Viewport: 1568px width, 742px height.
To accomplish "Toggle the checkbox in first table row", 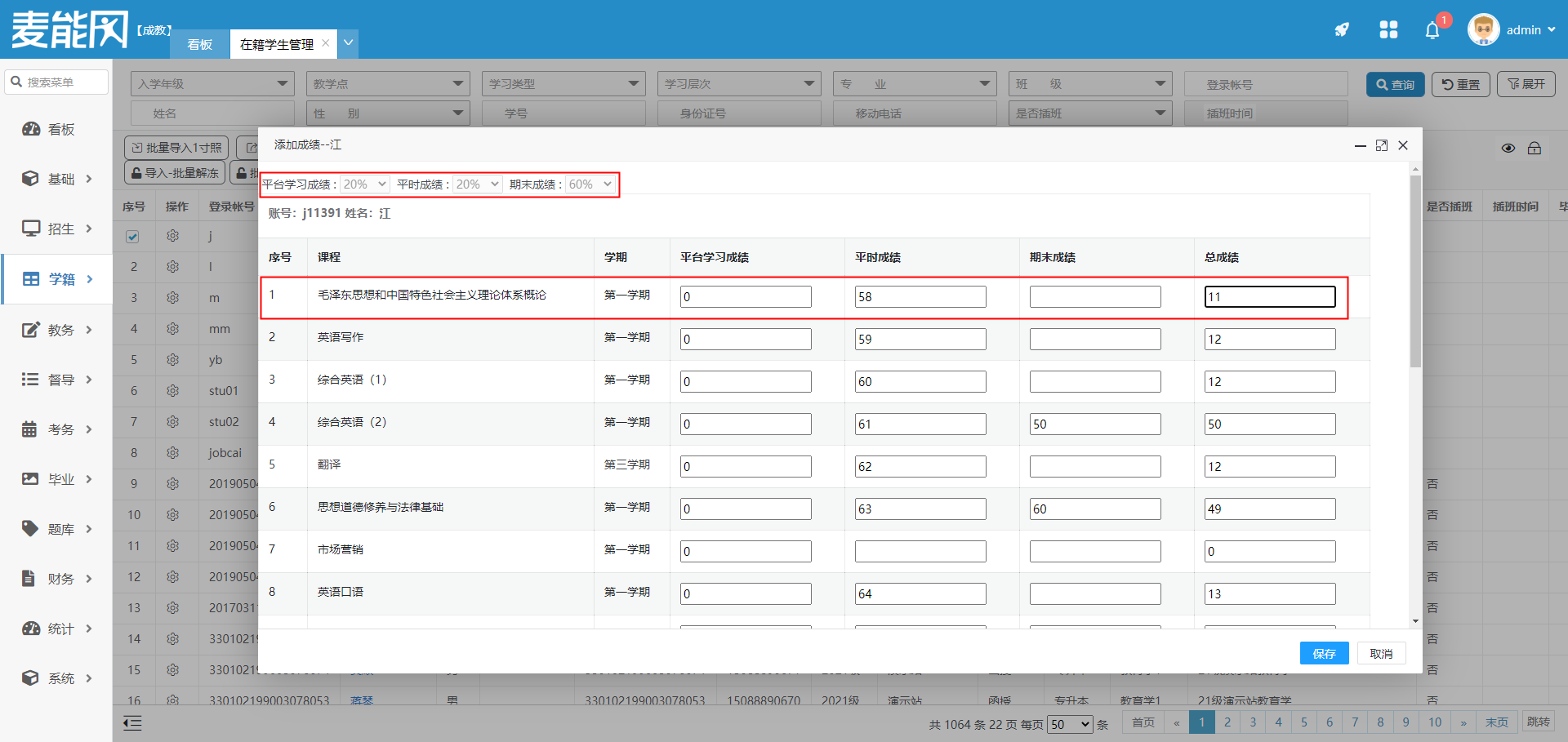I will point(132,237).
